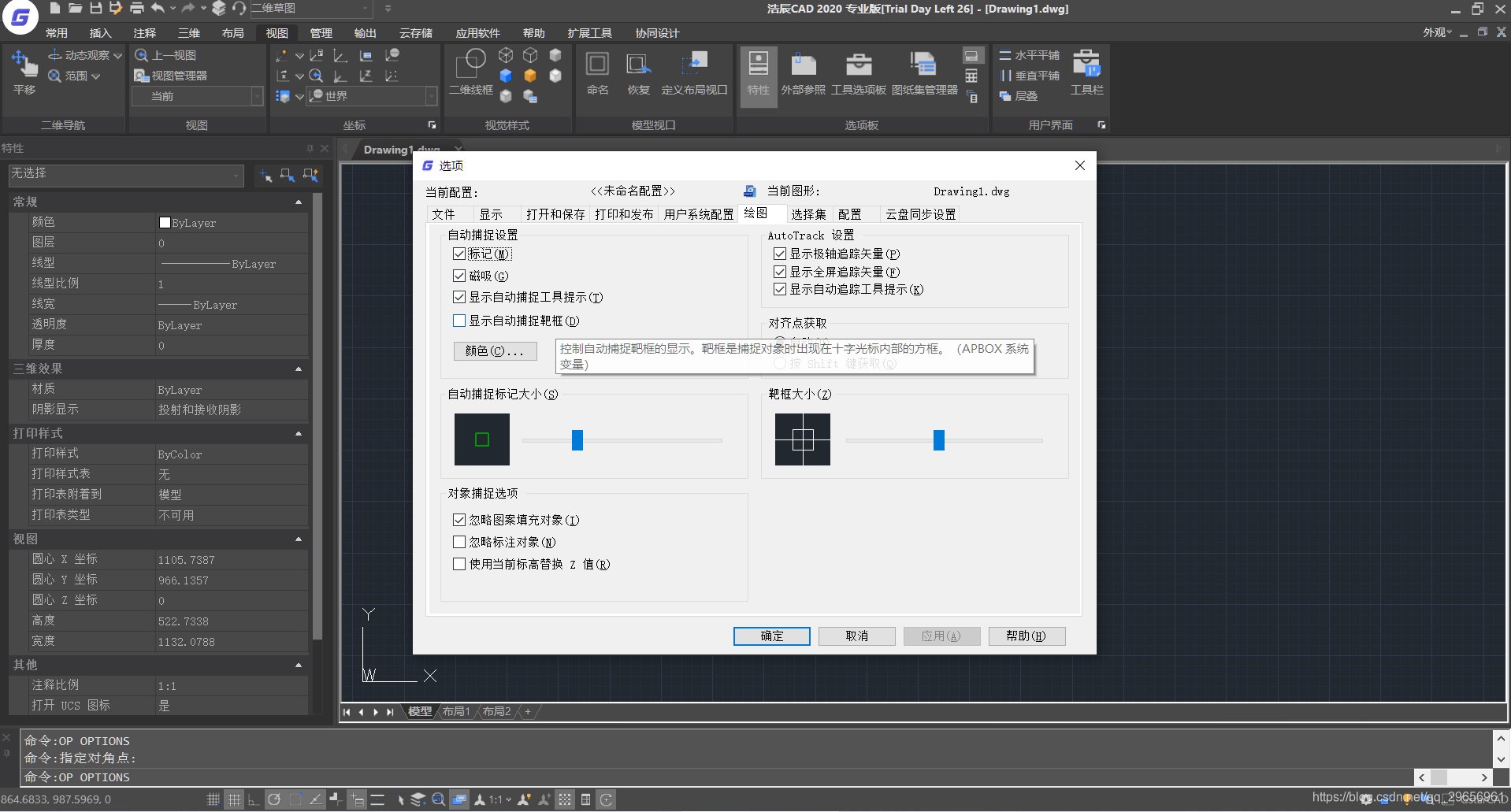Click the 应用(A) button
The height and width of the screenshot is (812, 1511).
click(941, 636)
